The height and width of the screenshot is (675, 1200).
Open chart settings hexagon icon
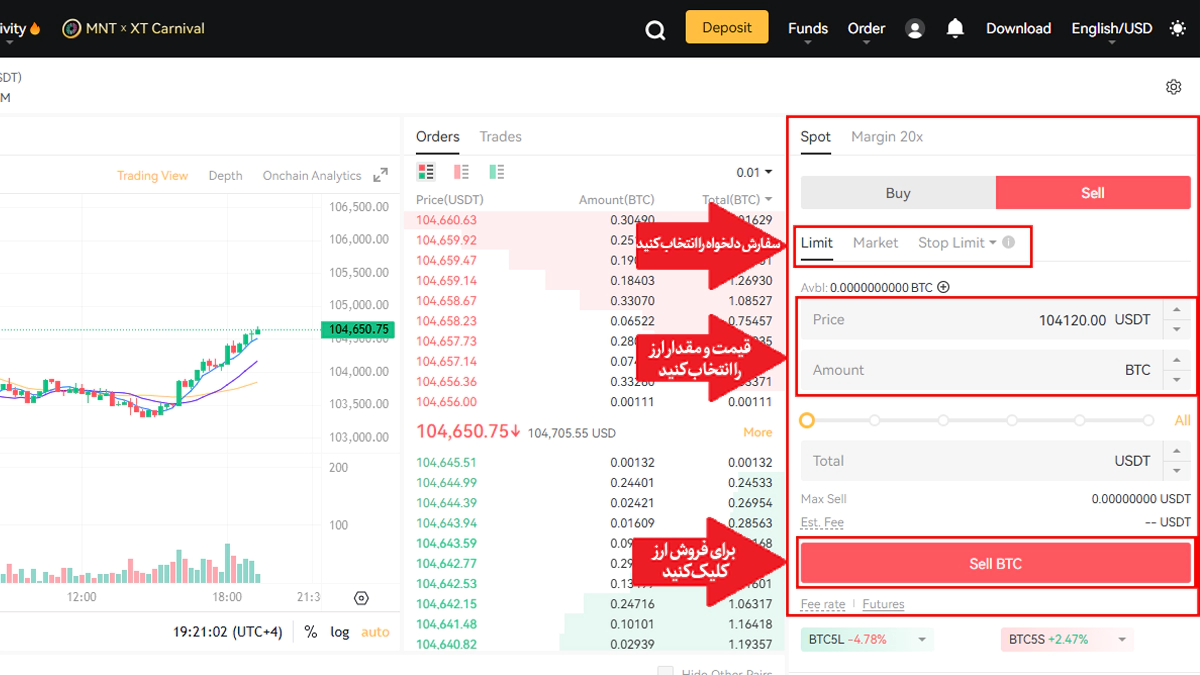click(361, 598)
